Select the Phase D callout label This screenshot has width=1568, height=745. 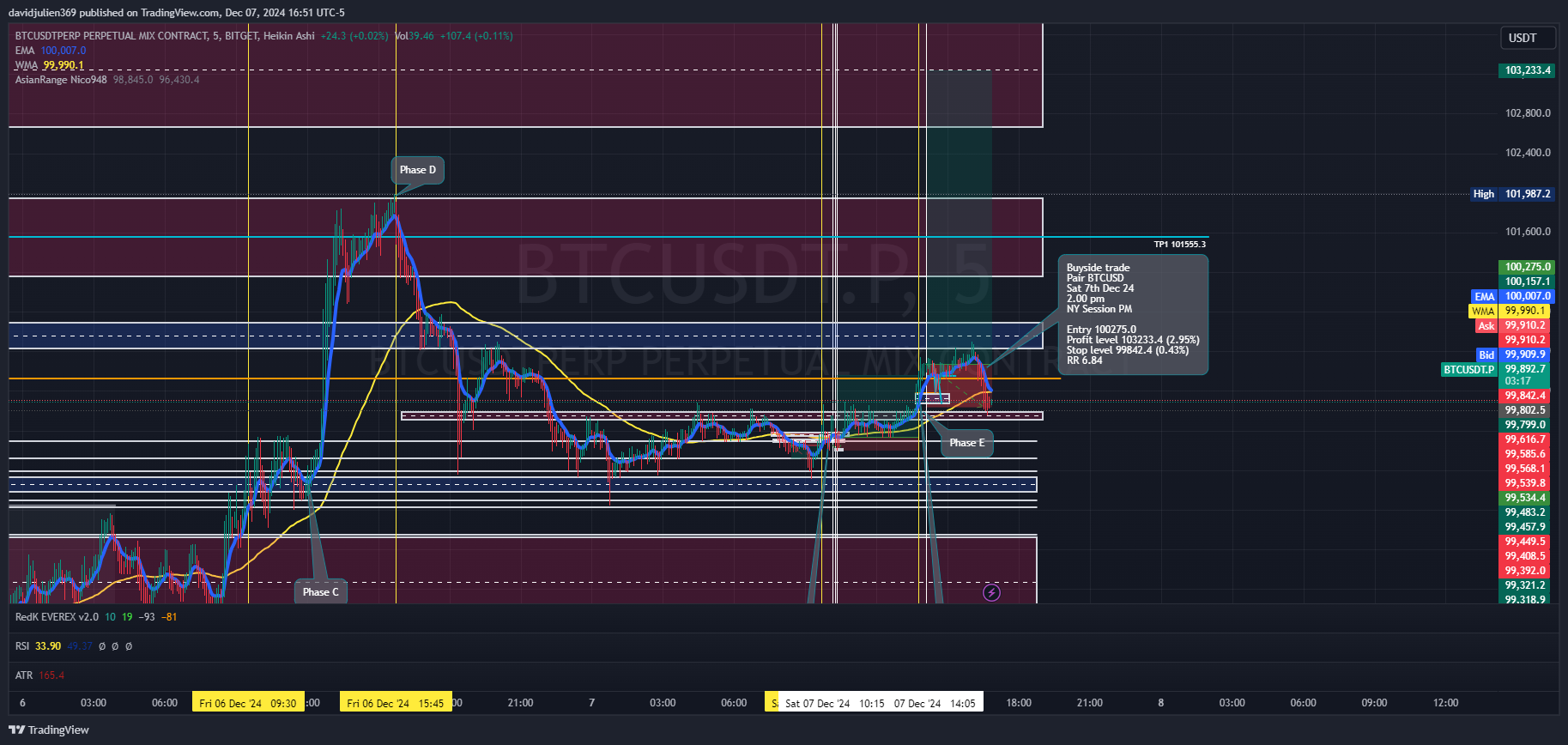[x=418, y=170]
